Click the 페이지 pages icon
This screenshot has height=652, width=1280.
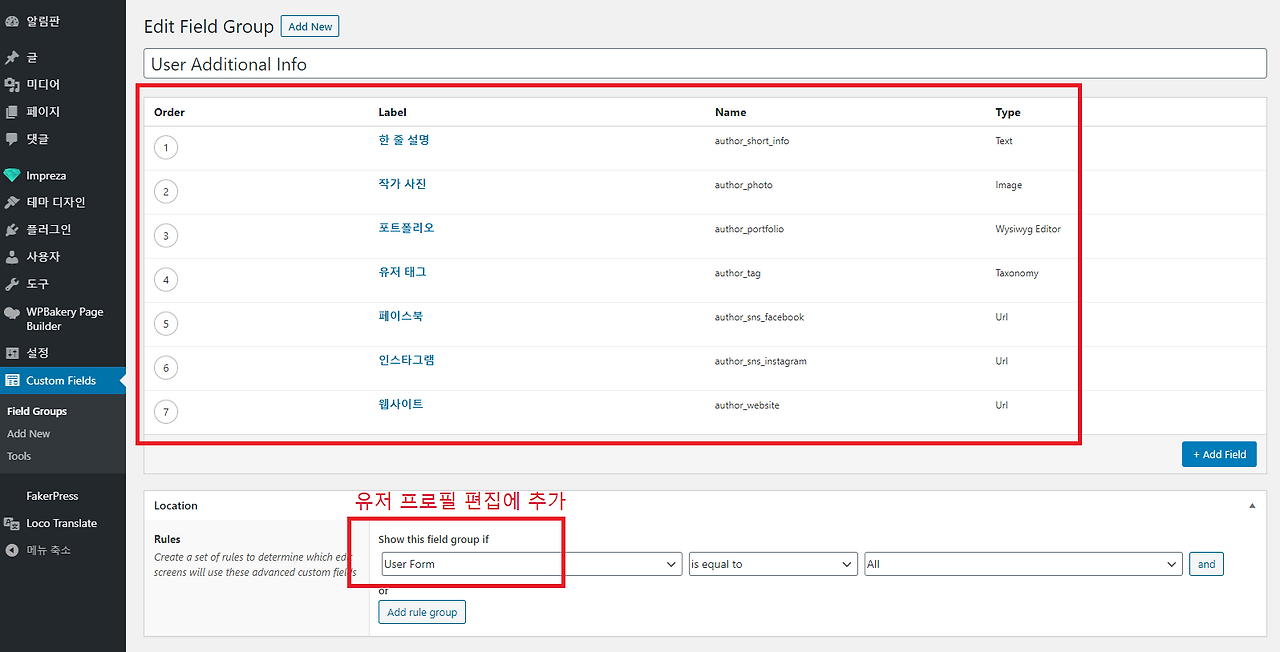click(x=12, y=112)
